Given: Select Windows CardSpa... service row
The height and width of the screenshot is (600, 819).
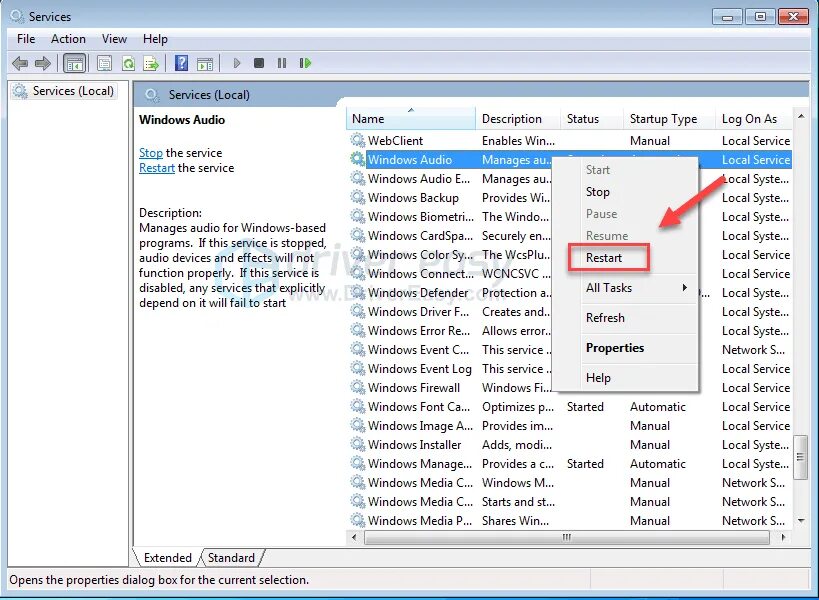Looking at the screenshot, I should [570, 236].
